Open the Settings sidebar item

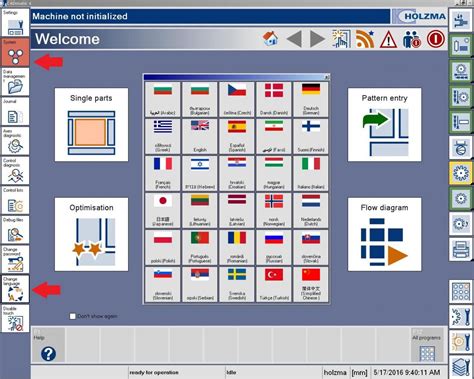click(x=15, y=23)
